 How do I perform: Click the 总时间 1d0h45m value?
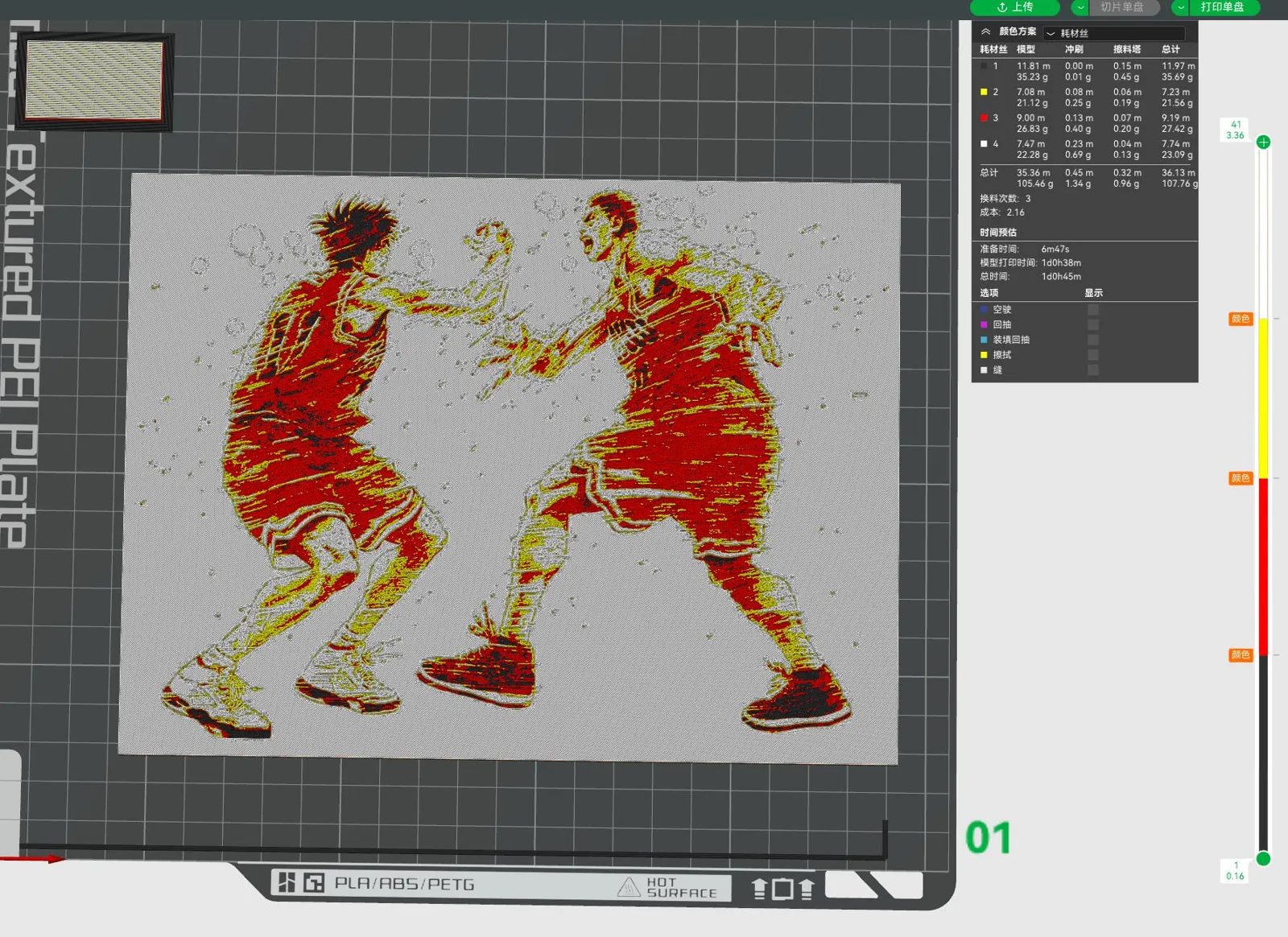[x=1061, y=276]
